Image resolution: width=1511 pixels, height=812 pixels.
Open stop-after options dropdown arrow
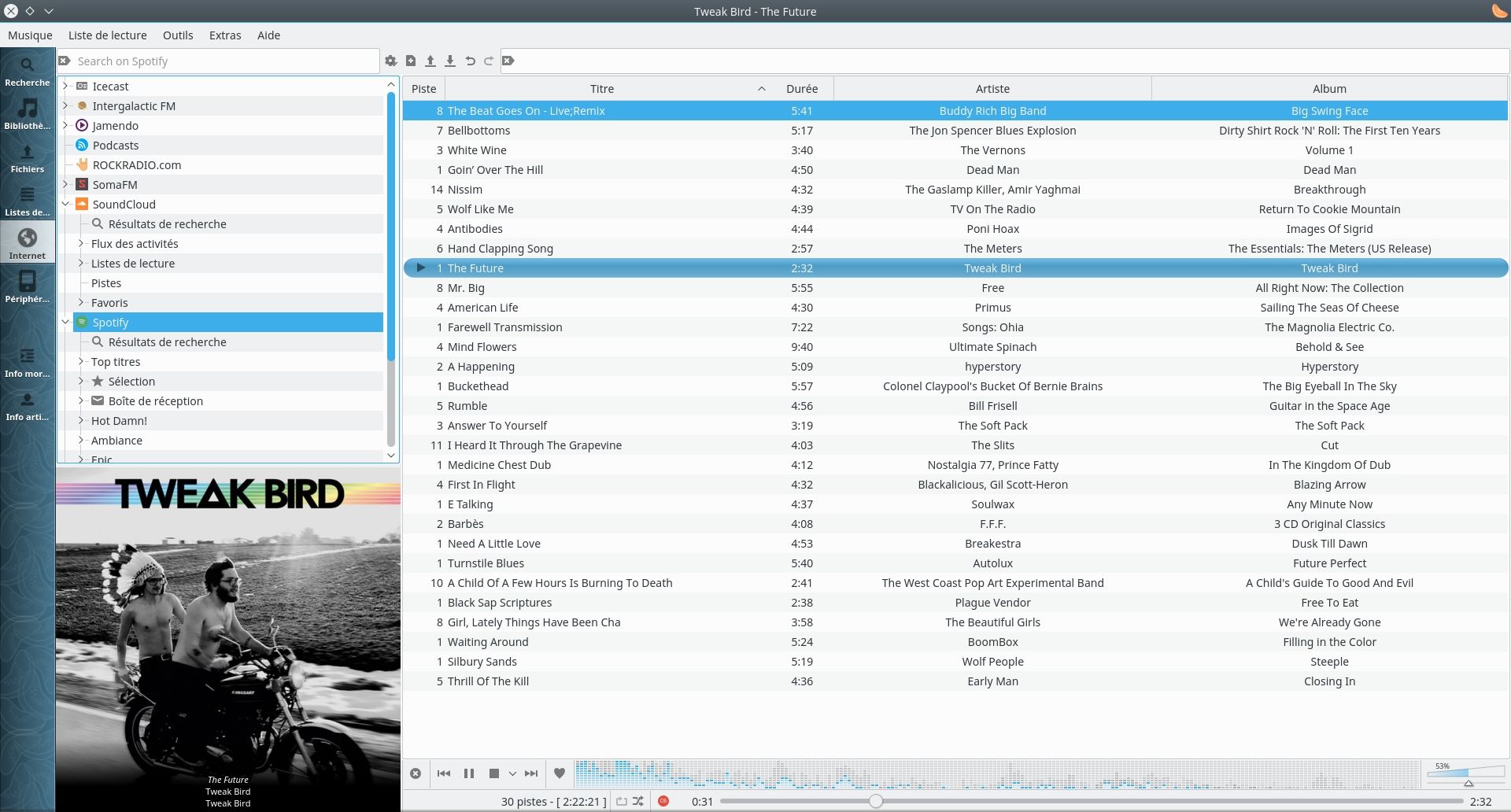tap(512, 773)
